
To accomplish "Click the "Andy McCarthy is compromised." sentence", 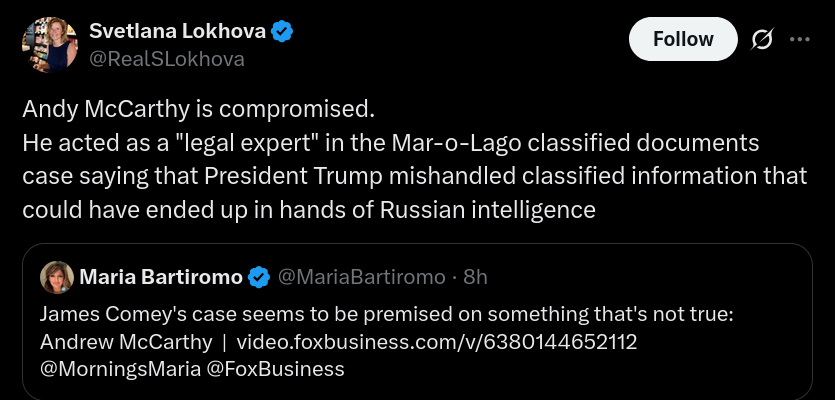I will (197, 107).
